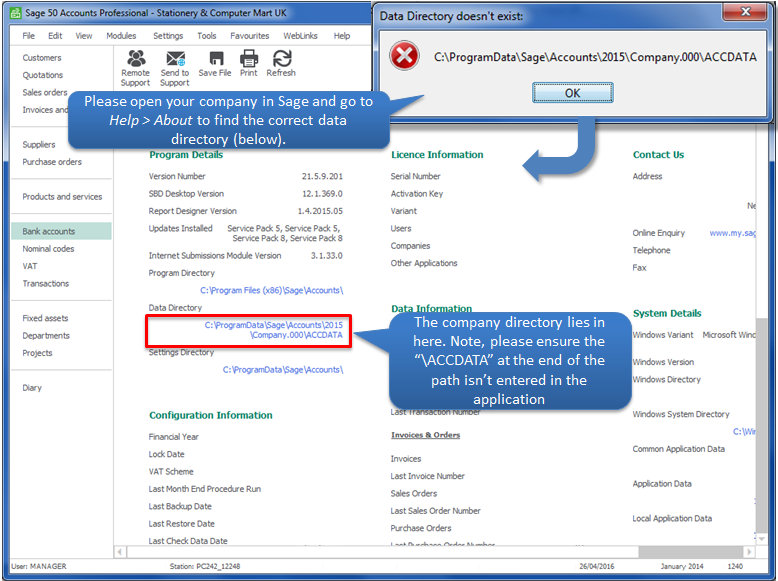Open the Settings Directory path link

pos(283,370)
